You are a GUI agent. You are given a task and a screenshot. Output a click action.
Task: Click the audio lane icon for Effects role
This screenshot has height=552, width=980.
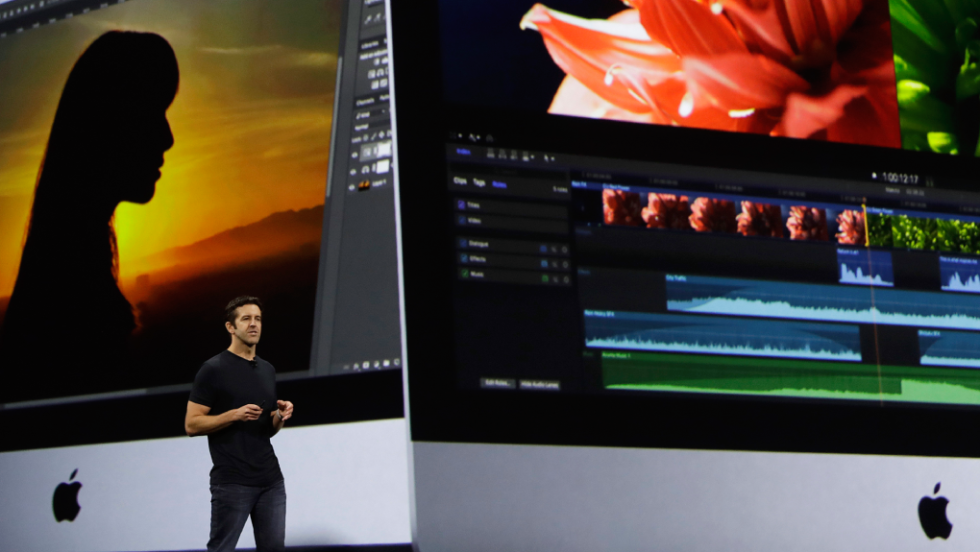[544, 264]
